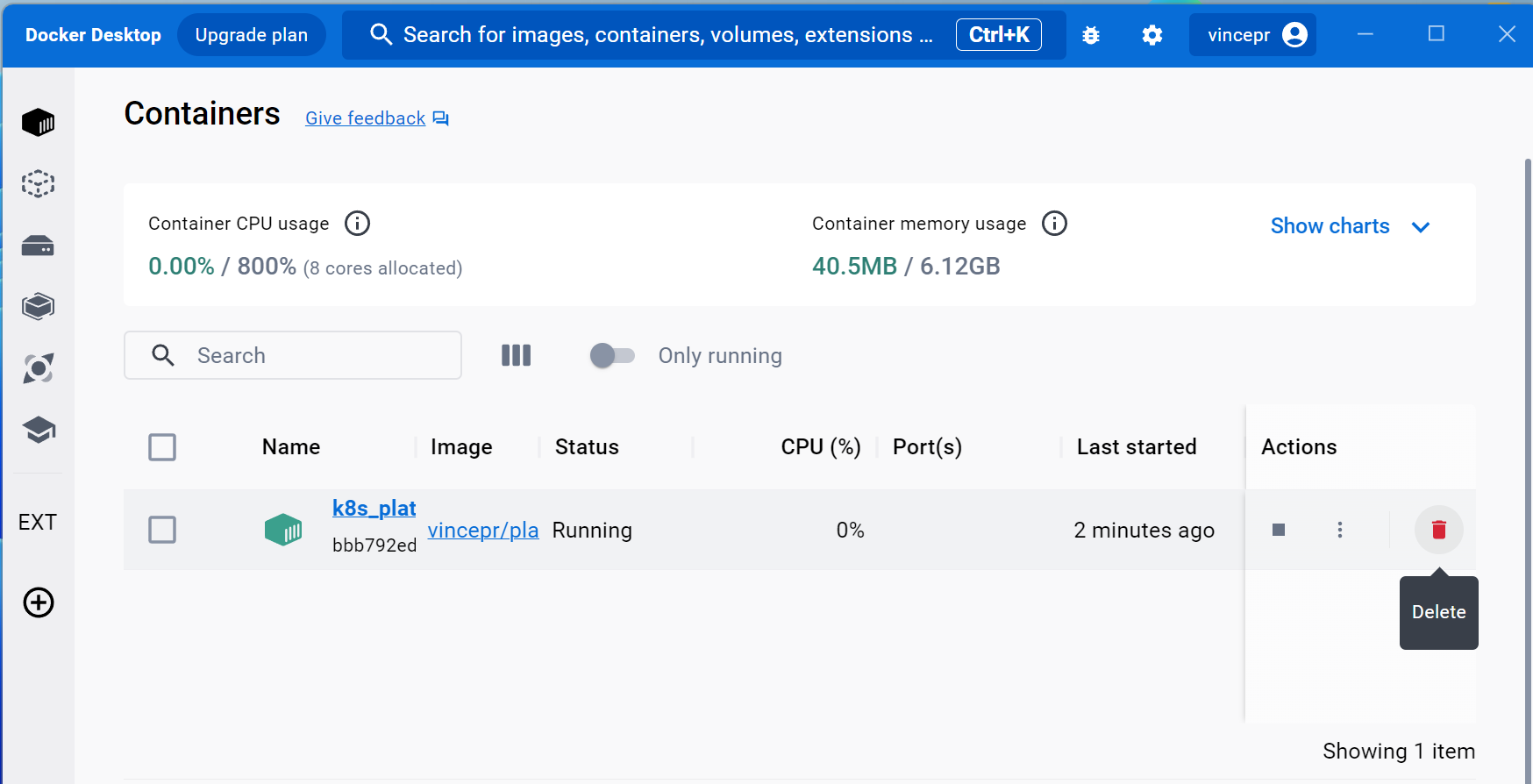Open the Volumes section icon
The image size is (1533, 784).
(38, 246)
